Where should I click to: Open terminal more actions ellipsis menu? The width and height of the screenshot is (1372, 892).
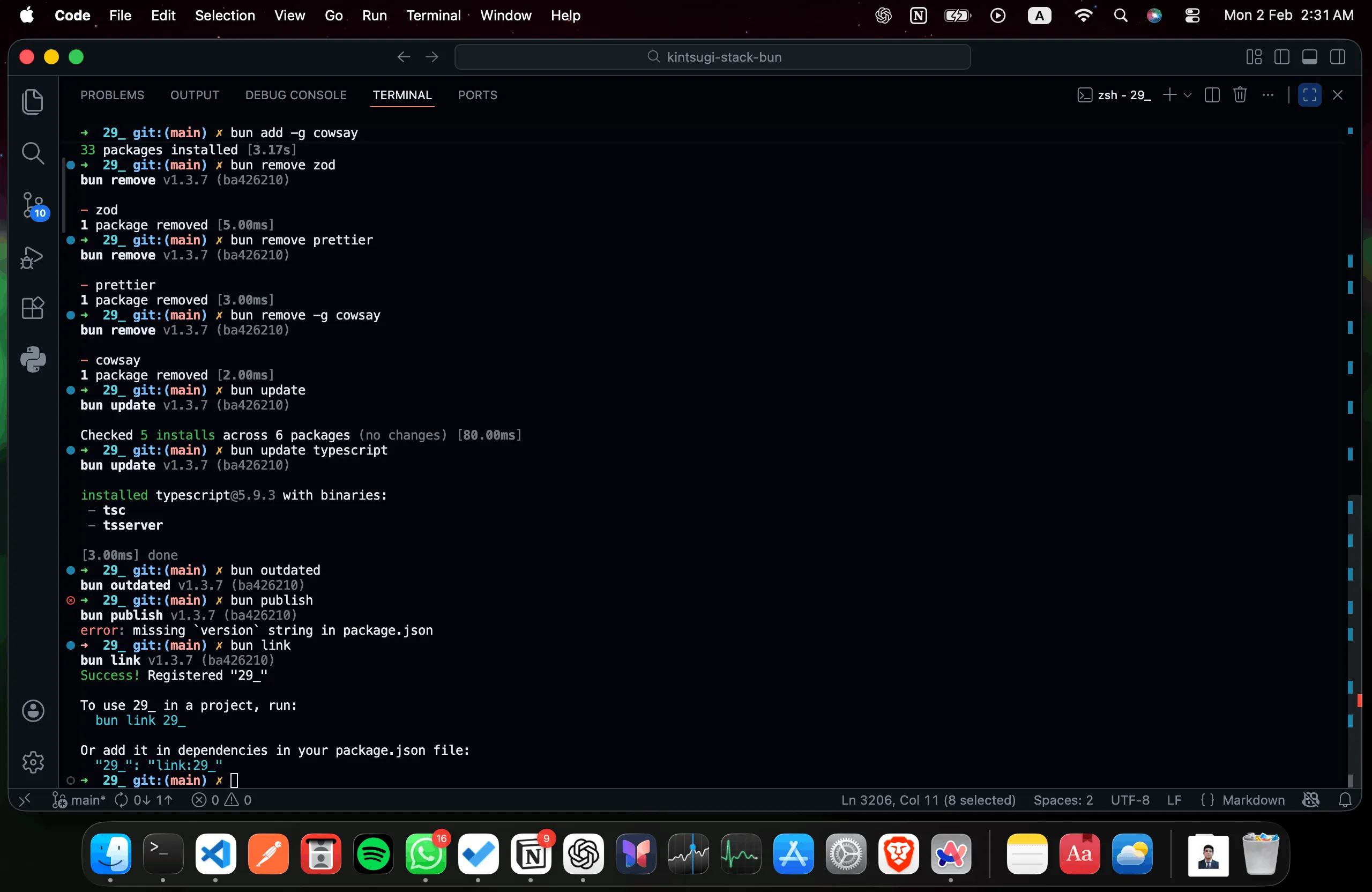[1267, 95]
